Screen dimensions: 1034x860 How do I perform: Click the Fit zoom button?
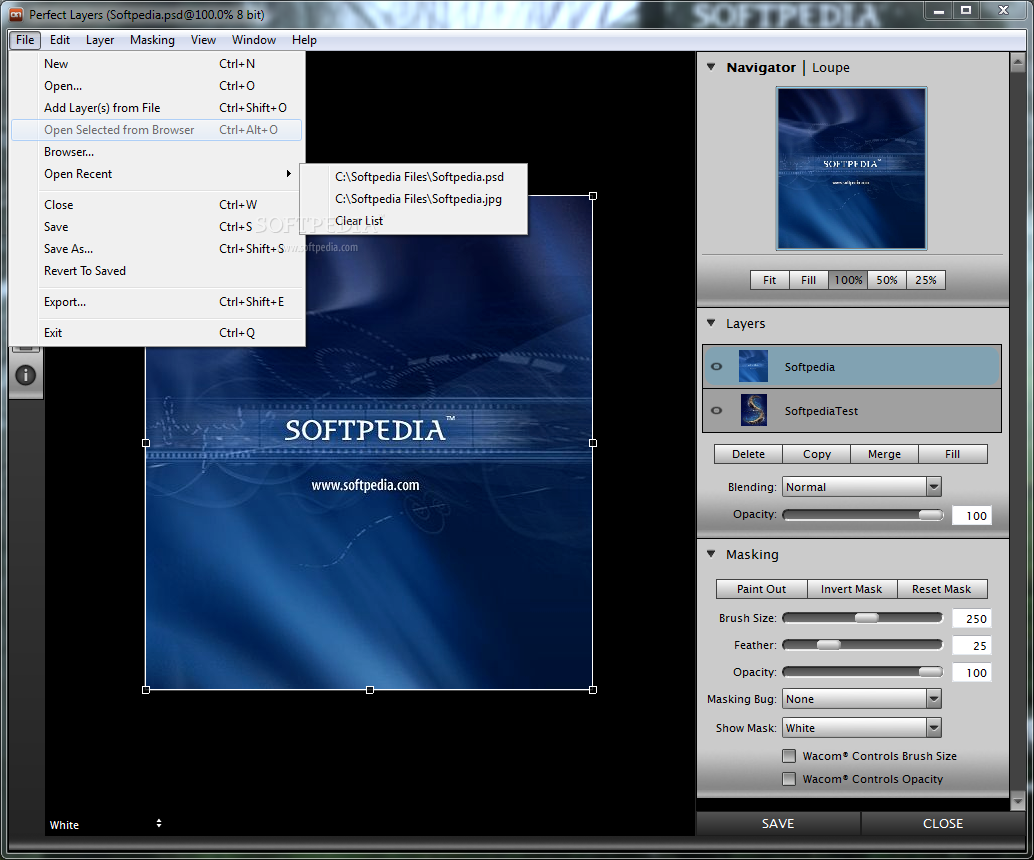pyautogui.click(x=770, y=280)
